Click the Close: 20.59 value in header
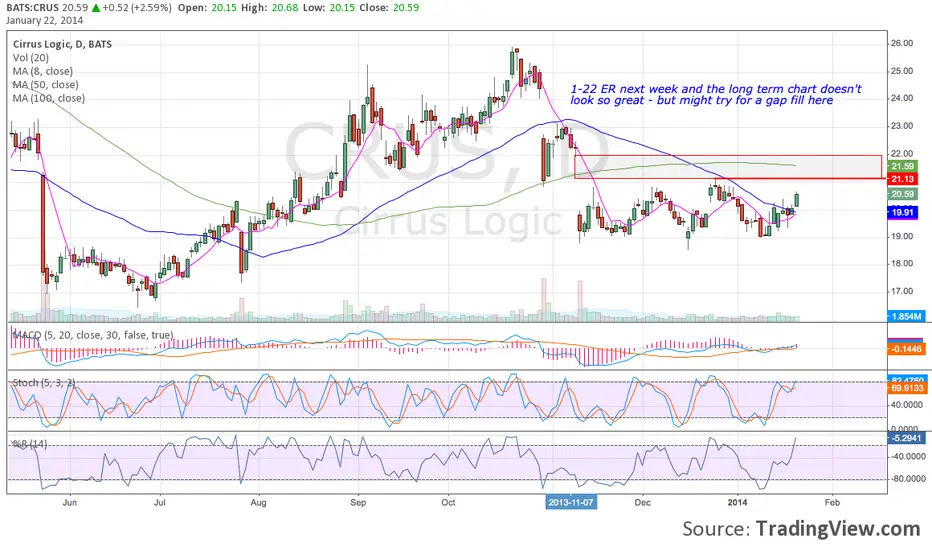 pyautogui.click(x=389, y=8)
